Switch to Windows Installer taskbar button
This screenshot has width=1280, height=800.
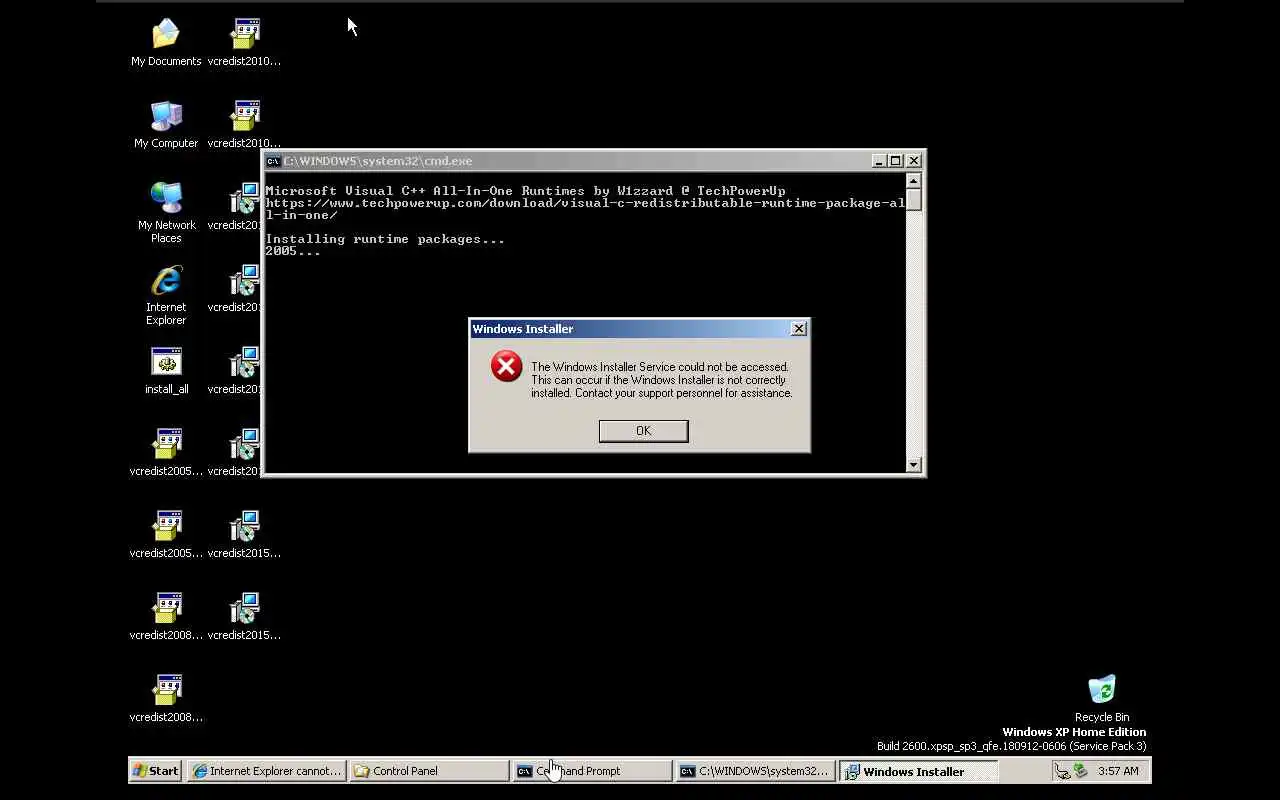(x=918, y=771)
